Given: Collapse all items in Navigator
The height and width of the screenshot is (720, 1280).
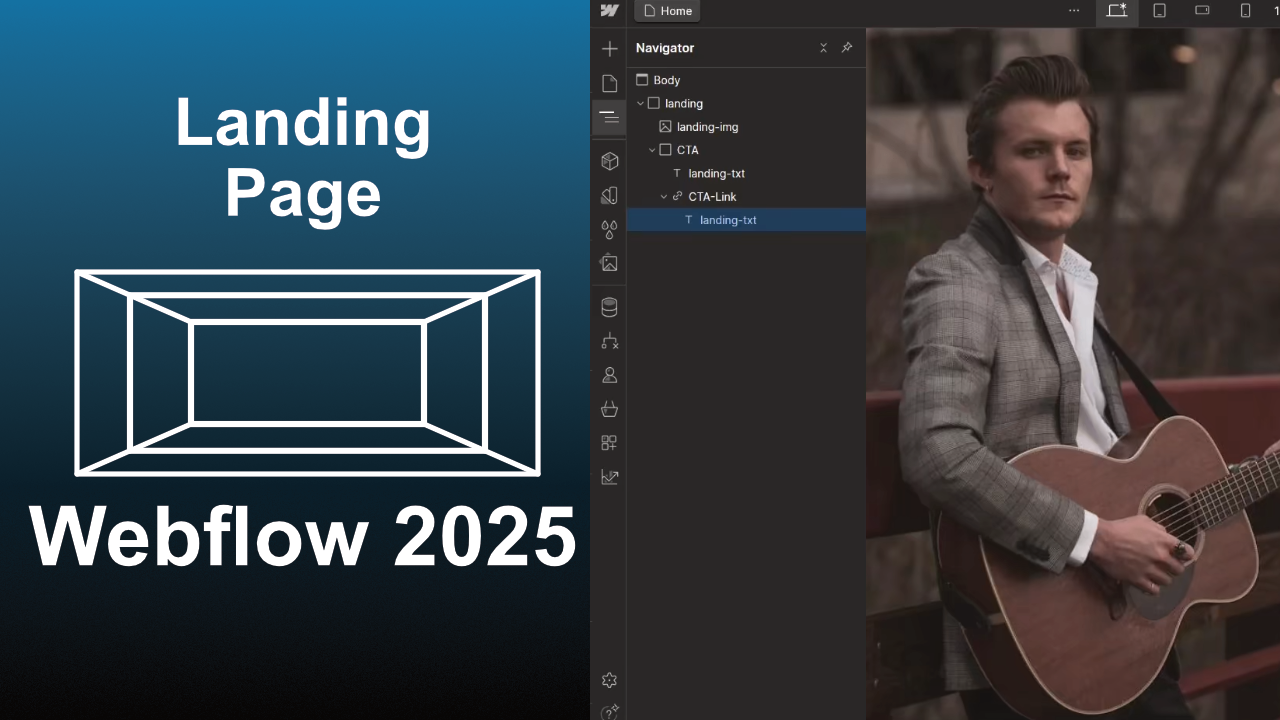Looking at the screenshot, I should coord(823,48).
